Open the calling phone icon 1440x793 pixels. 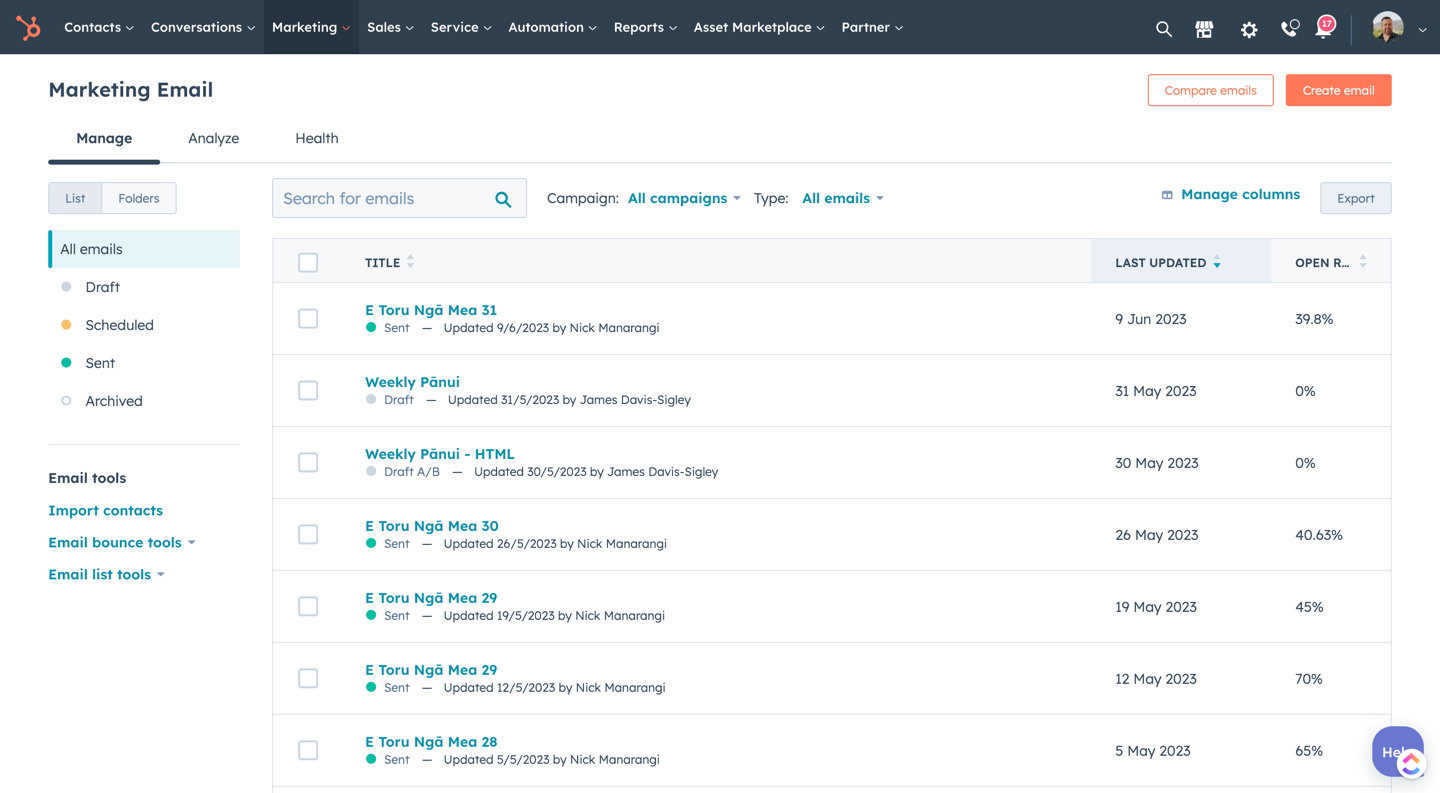[x=1290, y=28]
